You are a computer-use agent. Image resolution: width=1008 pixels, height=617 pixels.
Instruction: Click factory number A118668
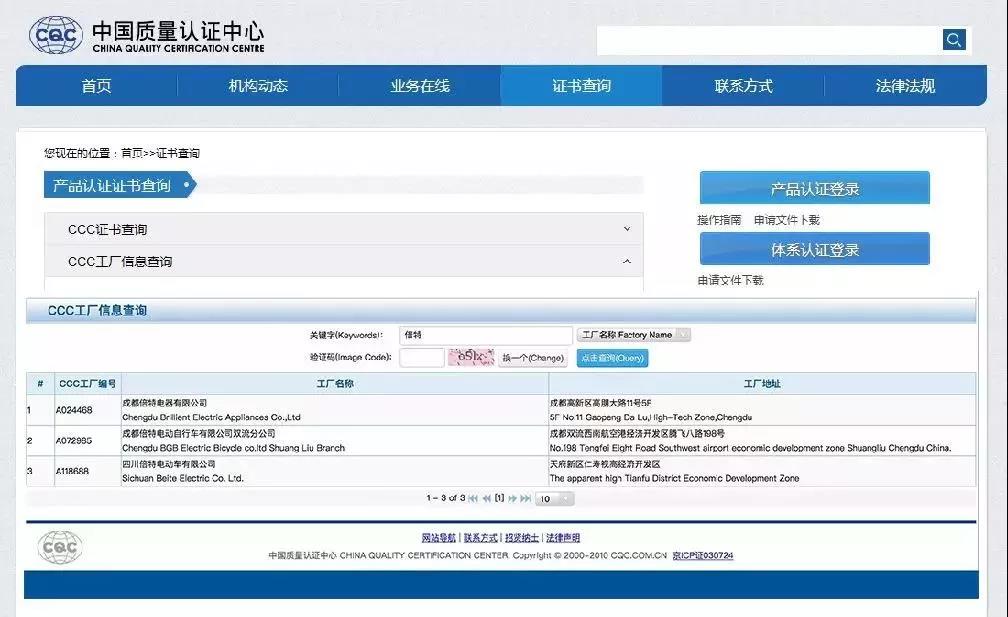click(x=73, y=471)
